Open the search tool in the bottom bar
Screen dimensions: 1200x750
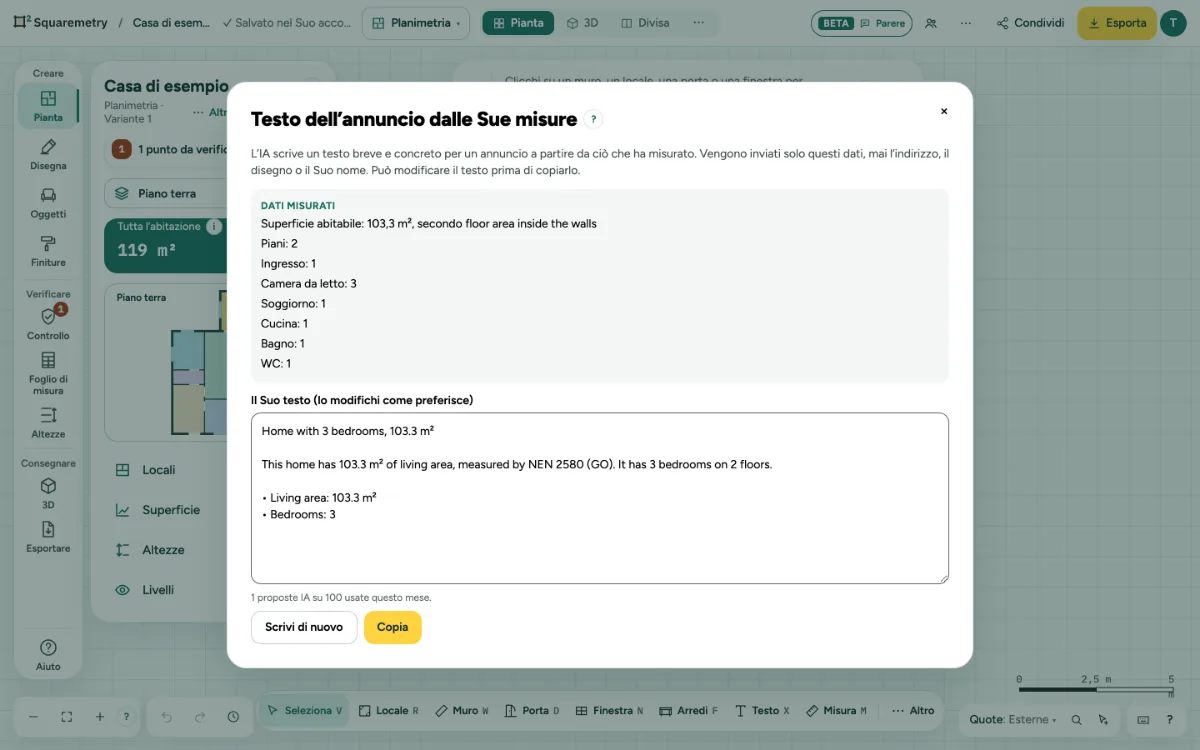(x=1076, y=719)
